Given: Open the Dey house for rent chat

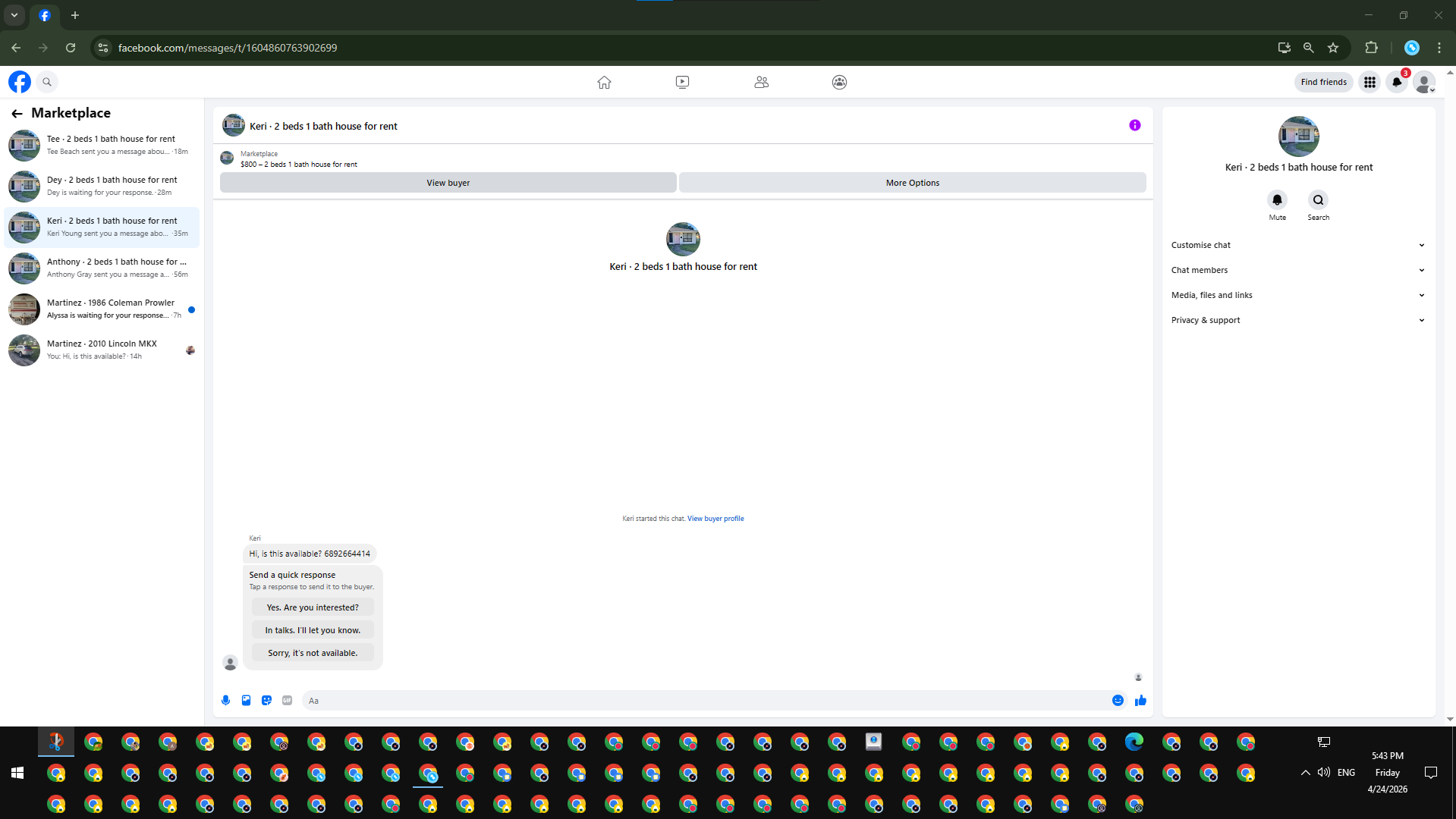Looking at the screenshot, I should click(x=102, y=186).
